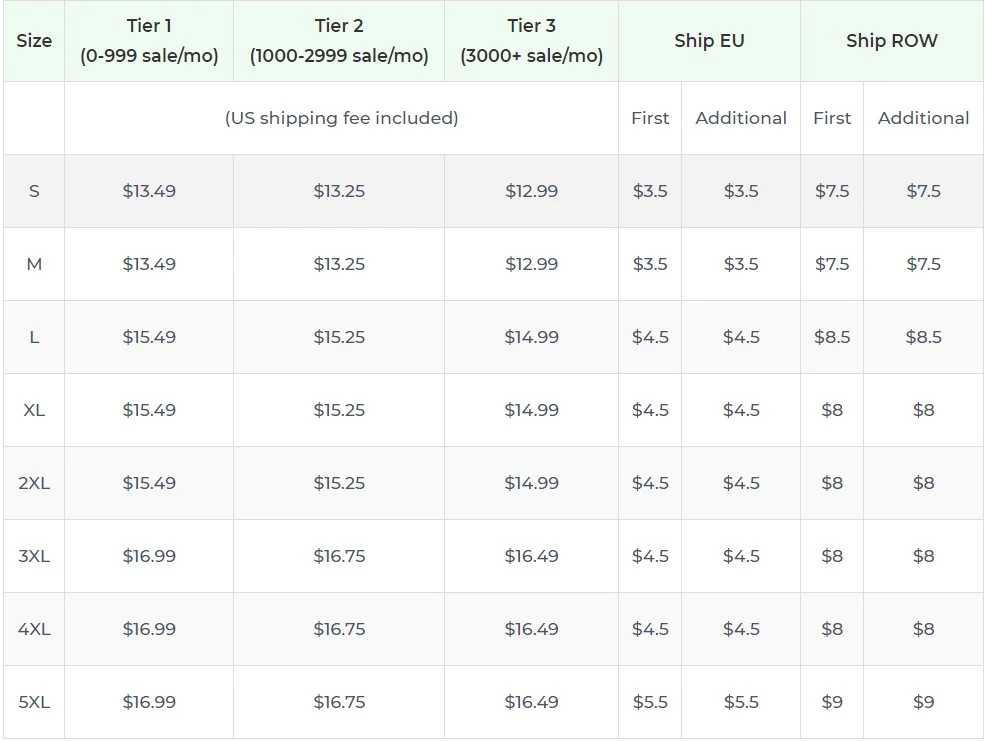The image size is (985, 741).
Task: Select the Ship EU column header
Action: pos(710,41)
